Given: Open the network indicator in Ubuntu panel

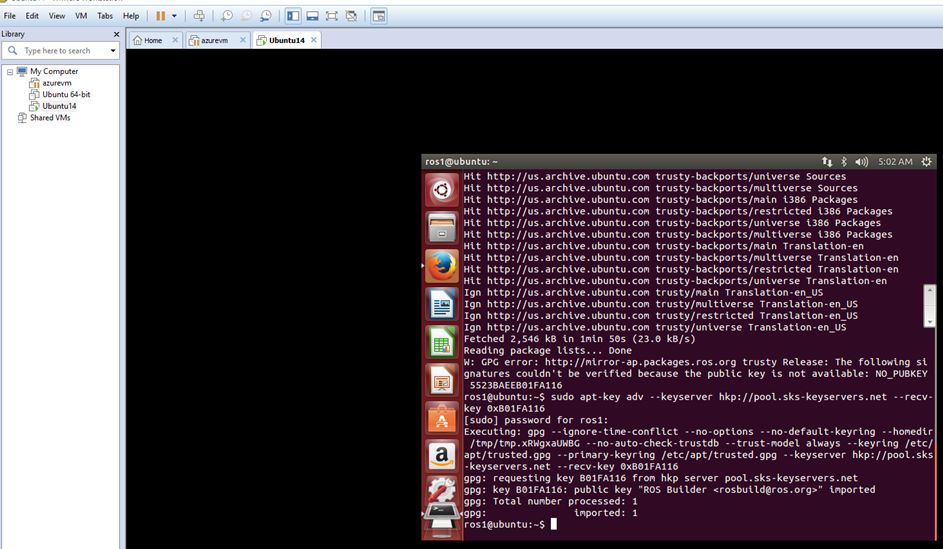Looking at the screenshot, I should click(x=827, y=162).
